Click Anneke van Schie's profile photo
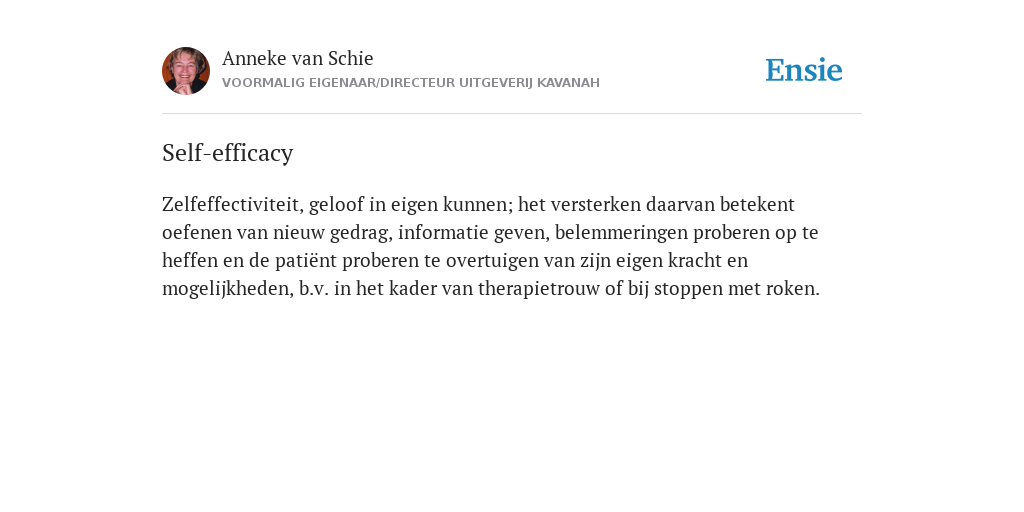This screenshot has height=512, width=1024. (x=185, y=71)
